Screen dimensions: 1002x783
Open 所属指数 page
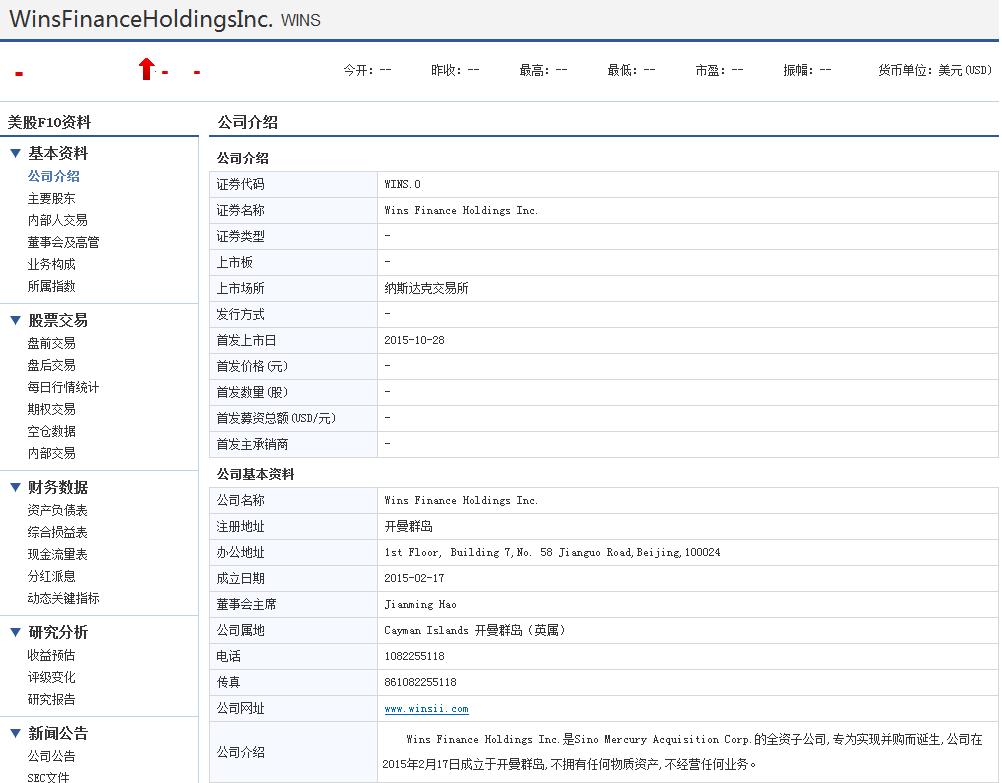tap(51, 286)
